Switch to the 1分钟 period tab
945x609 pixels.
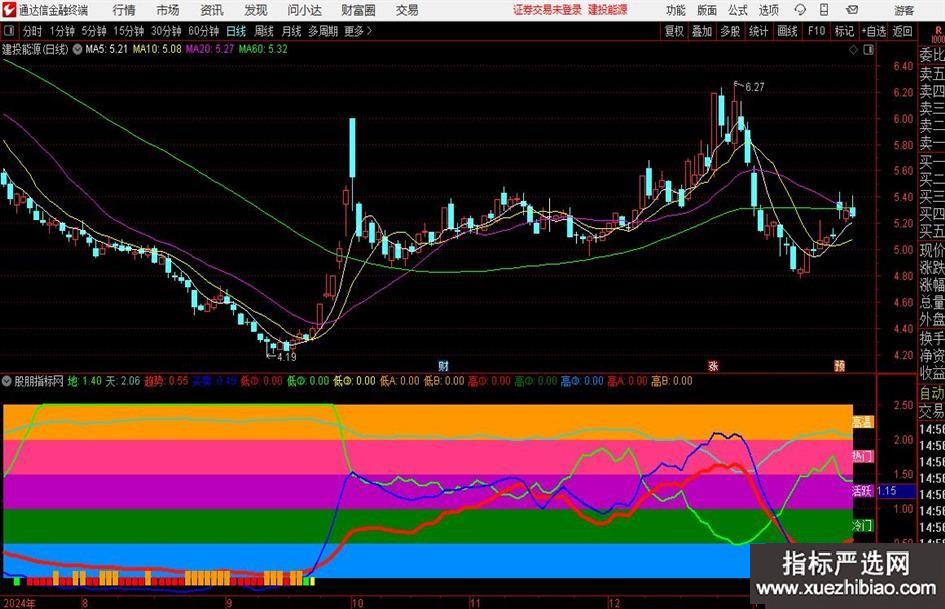coord(62,31)
